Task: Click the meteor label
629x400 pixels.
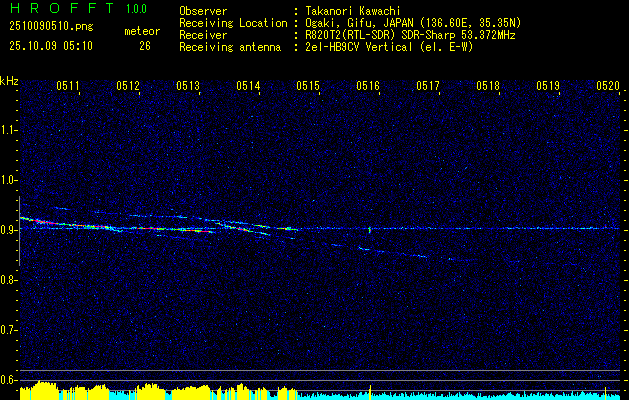Action: [x=142, y=31]
